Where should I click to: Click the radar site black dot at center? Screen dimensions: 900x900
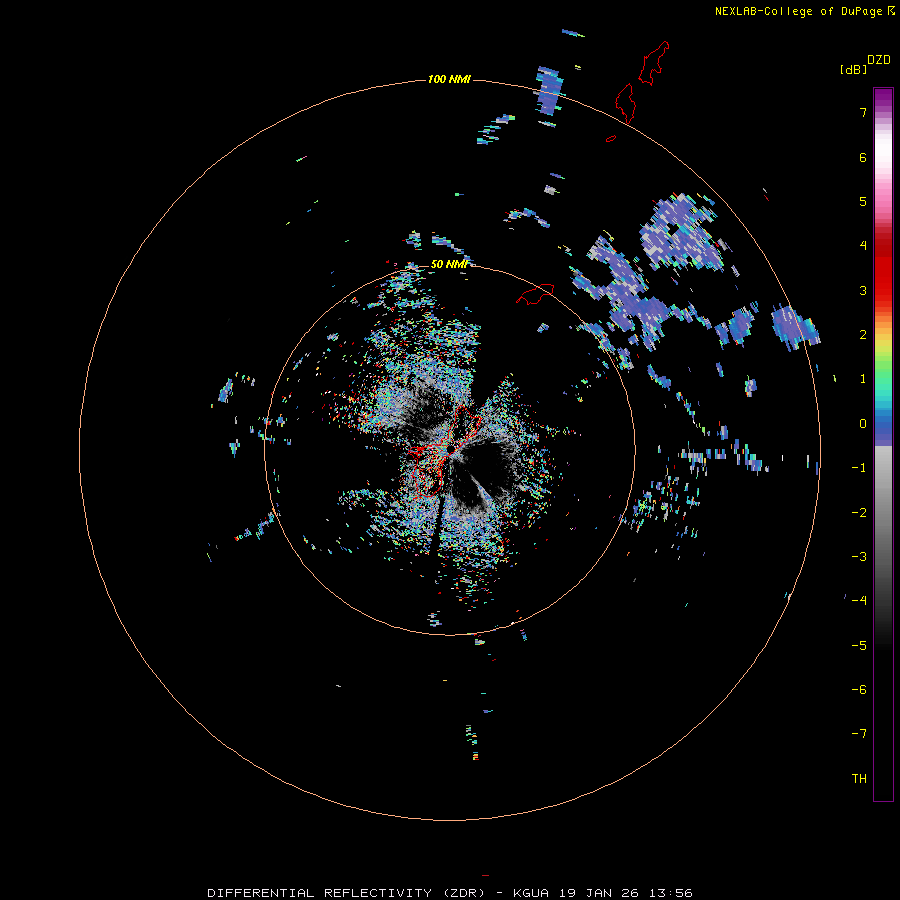(451, 448)
